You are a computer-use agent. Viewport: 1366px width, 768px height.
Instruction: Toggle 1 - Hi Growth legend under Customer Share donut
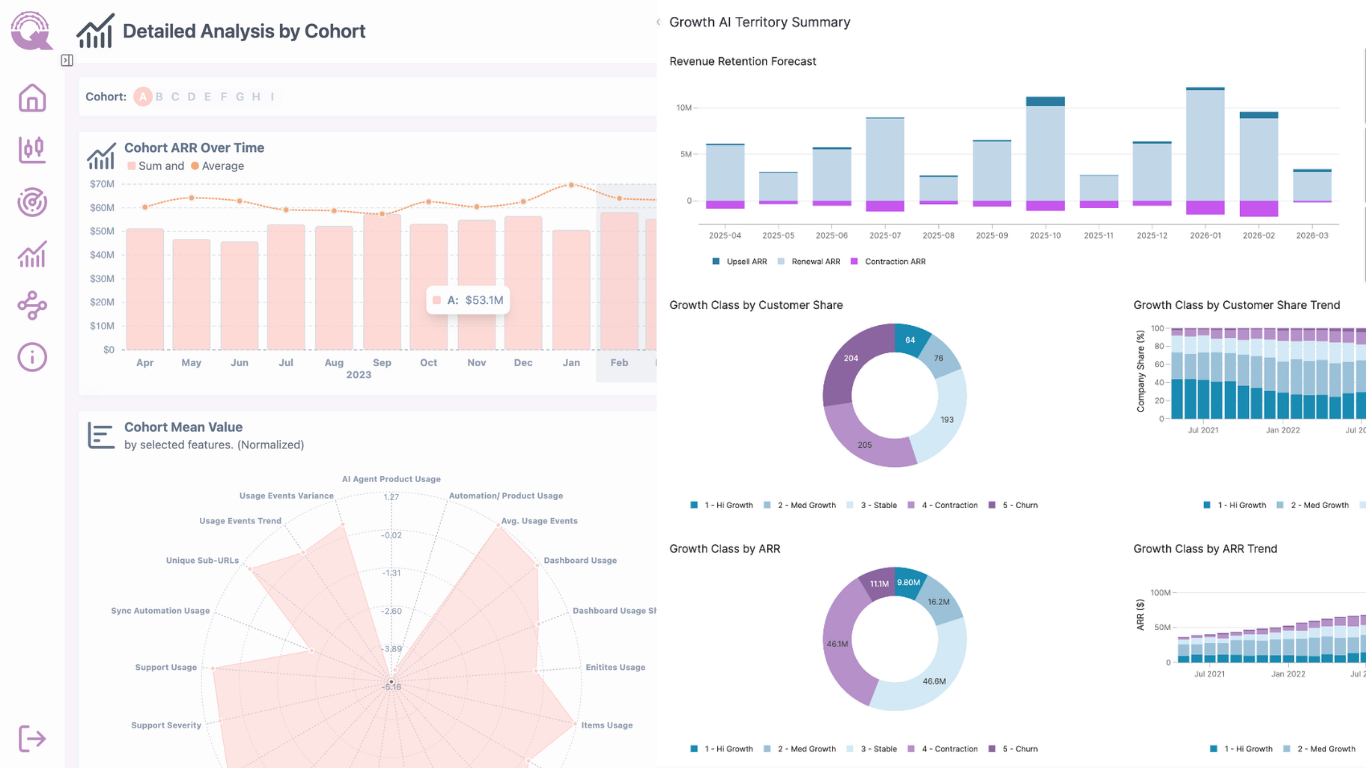(x=722, y=505)
